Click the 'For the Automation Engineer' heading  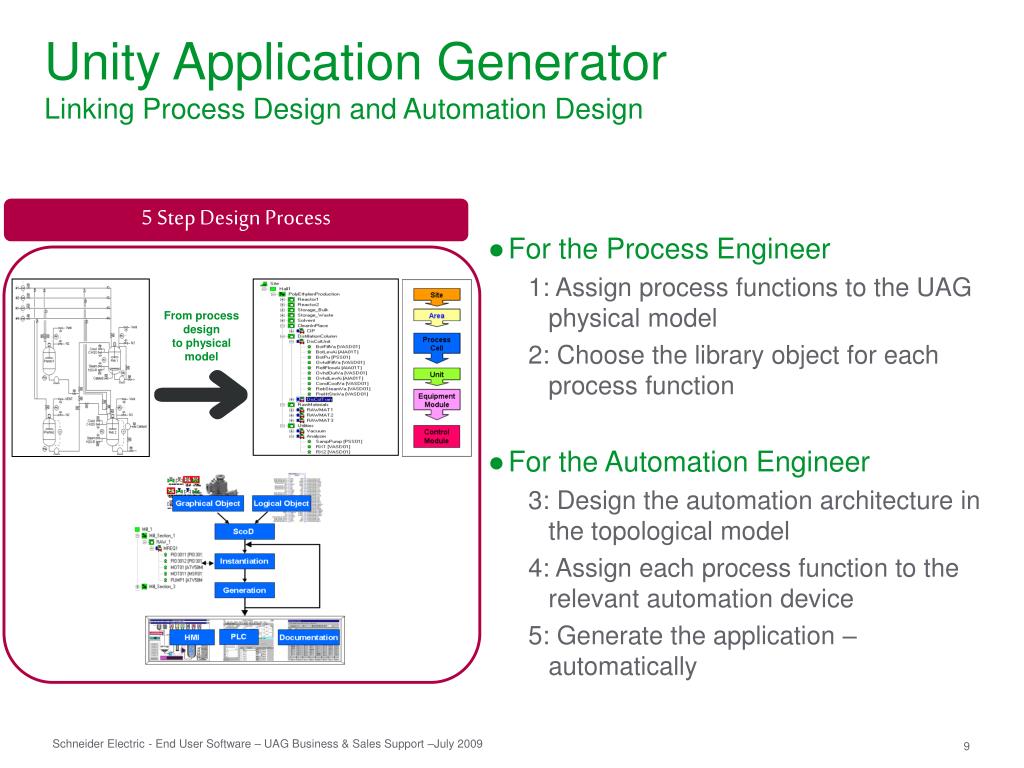pyautogui.click(x=689, y=462)
